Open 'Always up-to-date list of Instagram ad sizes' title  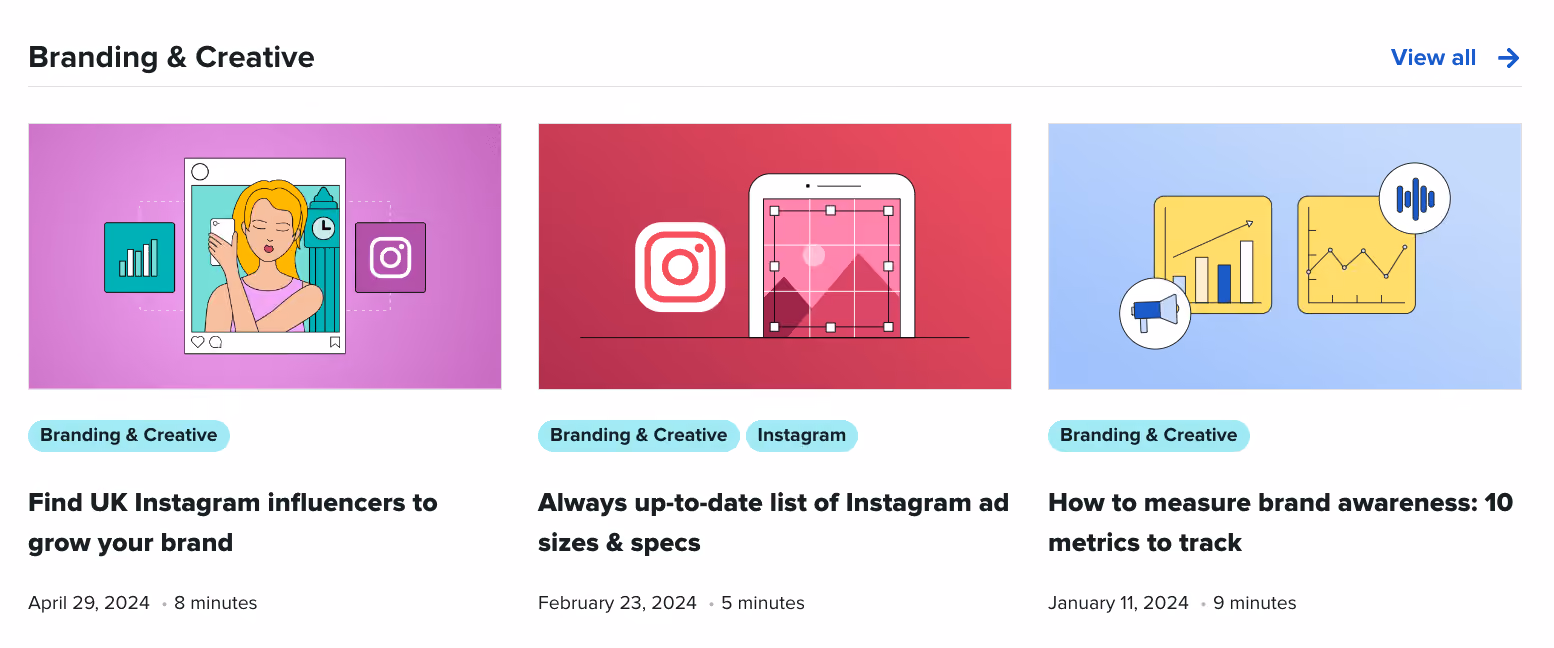[773, 522]
